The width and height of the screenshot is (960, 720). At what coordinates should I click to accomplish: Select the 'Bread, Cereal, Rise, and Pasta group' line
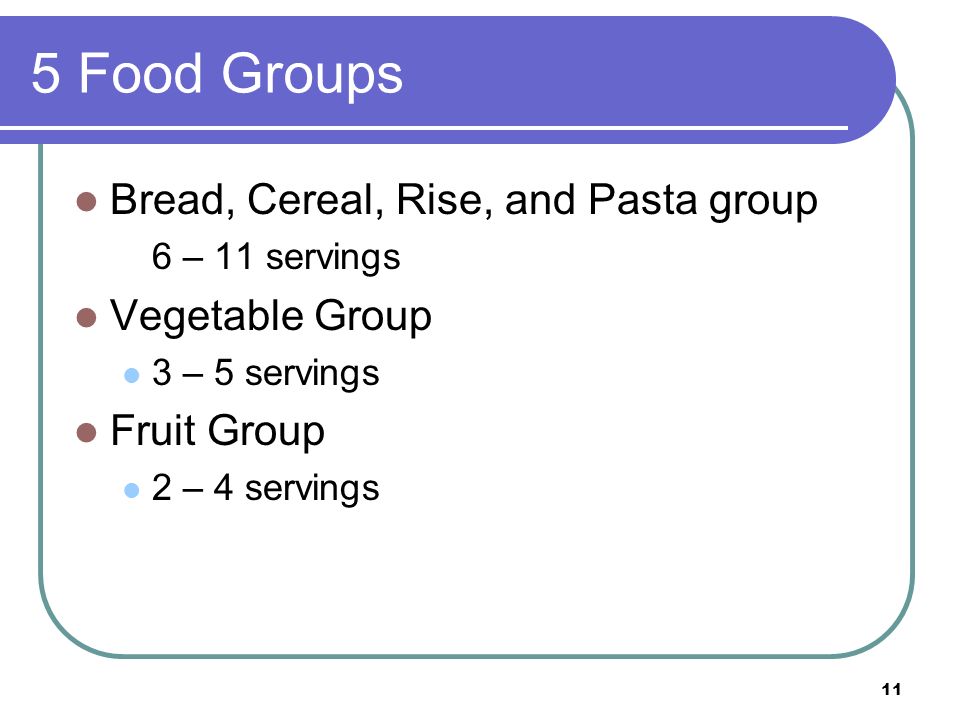(463, 200)
